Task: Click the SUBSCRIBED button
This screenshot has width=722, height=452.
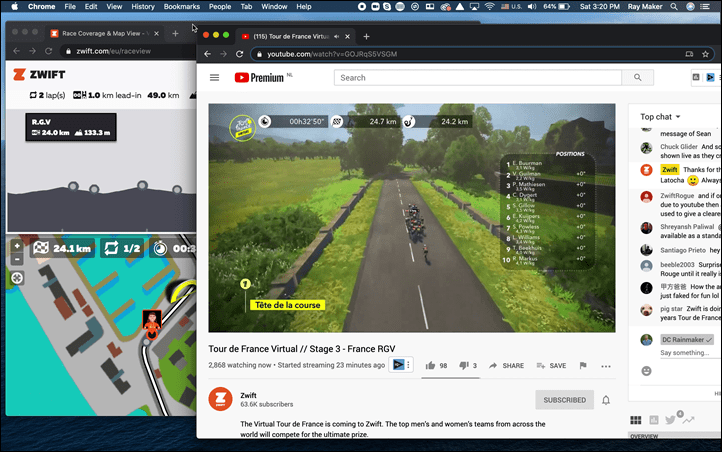Action: tap(565, 400)
